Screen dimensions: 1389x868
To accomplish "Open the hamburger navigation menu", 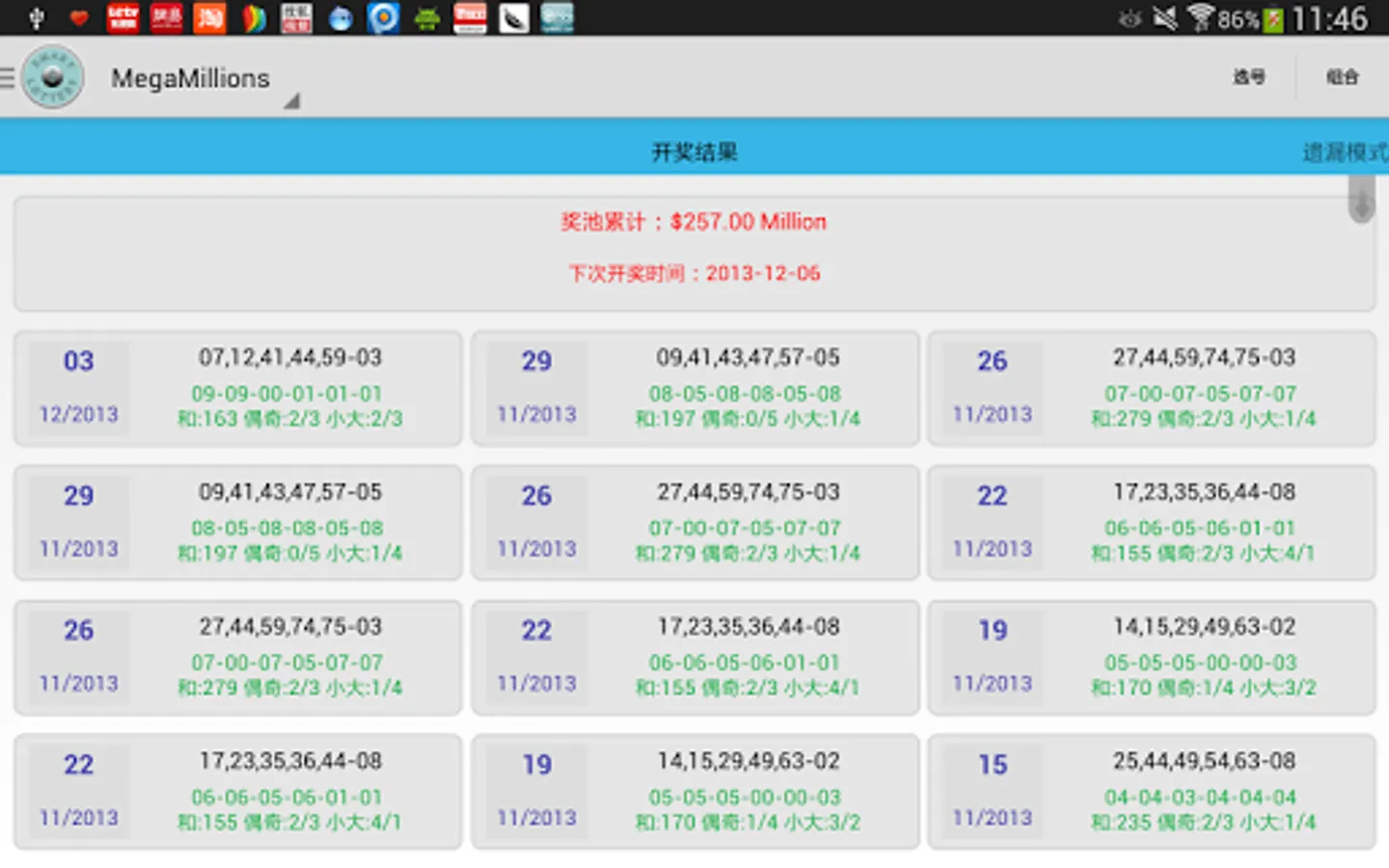I will pyautogui.click(x=8, y=78).
